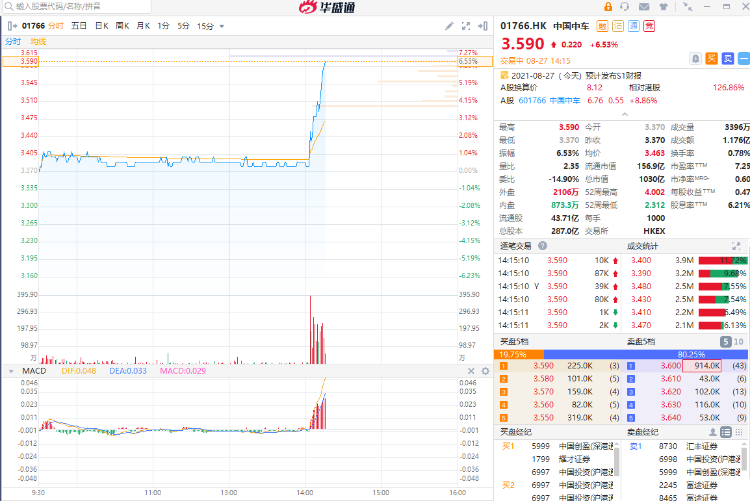
Task: Click bid level 1 price 3.590
Action: coord(543,366)
